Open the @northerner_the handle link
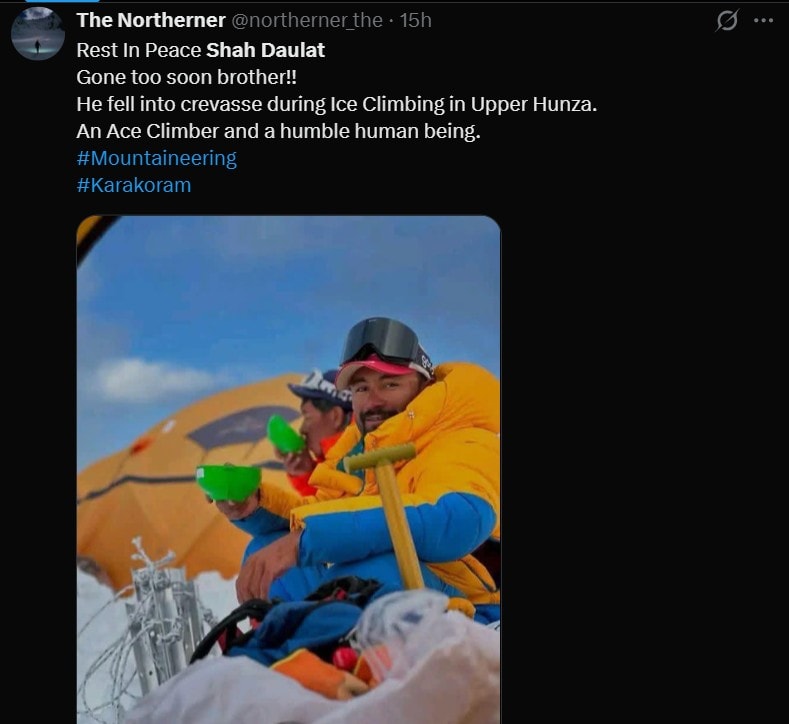Viewport: 789px width, 724px height. [x=307, y=20]
